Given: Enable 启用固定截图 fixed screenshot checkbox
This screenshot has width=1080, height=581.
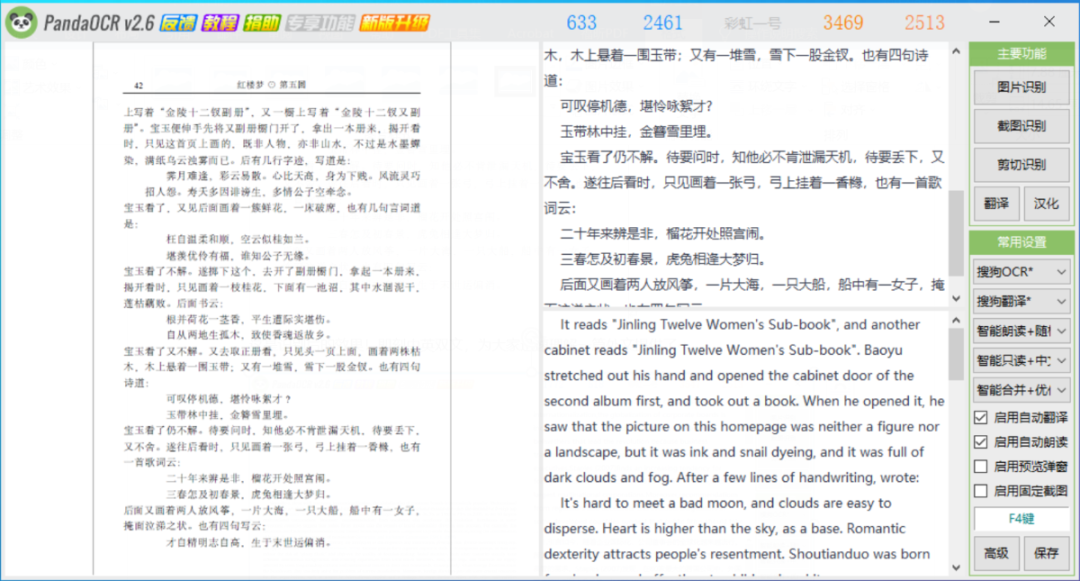Looking at the screenshot, I should (981, 491).
